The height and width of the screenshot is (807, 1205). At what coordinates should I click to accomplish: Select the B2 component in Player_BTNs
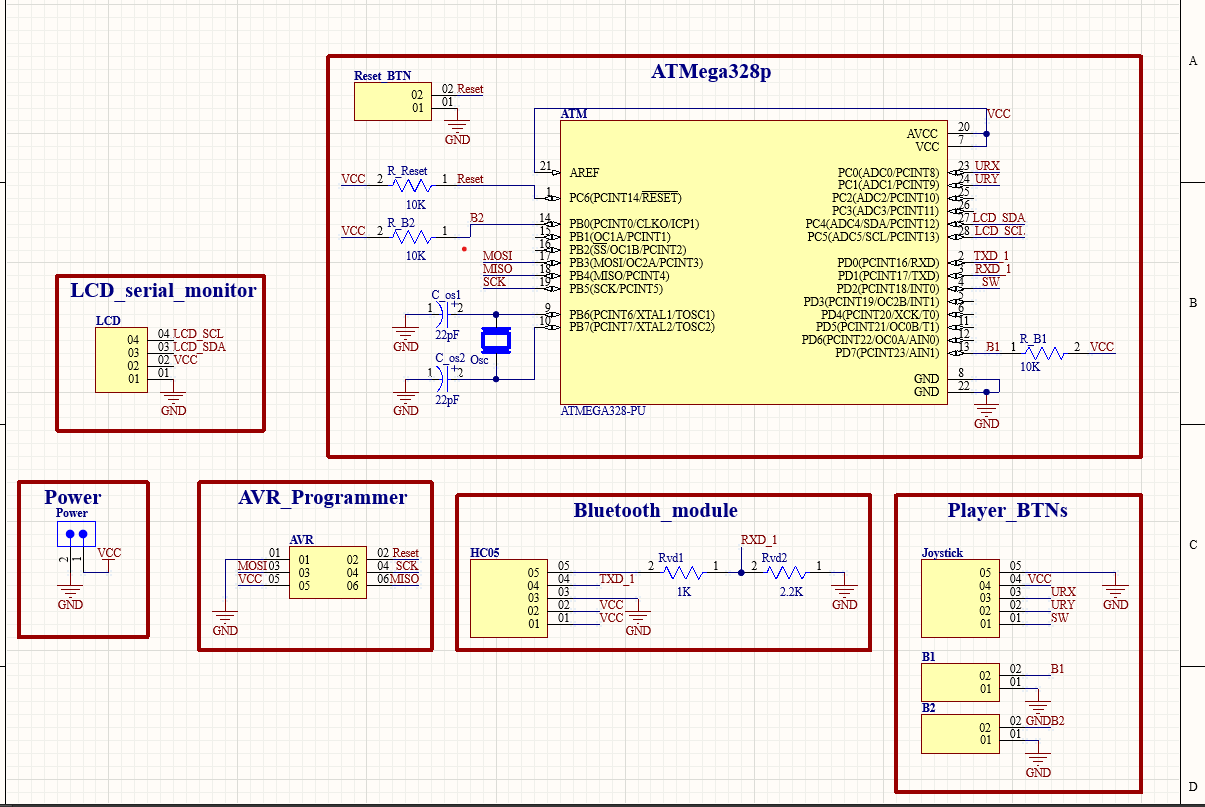coord(959,733)
